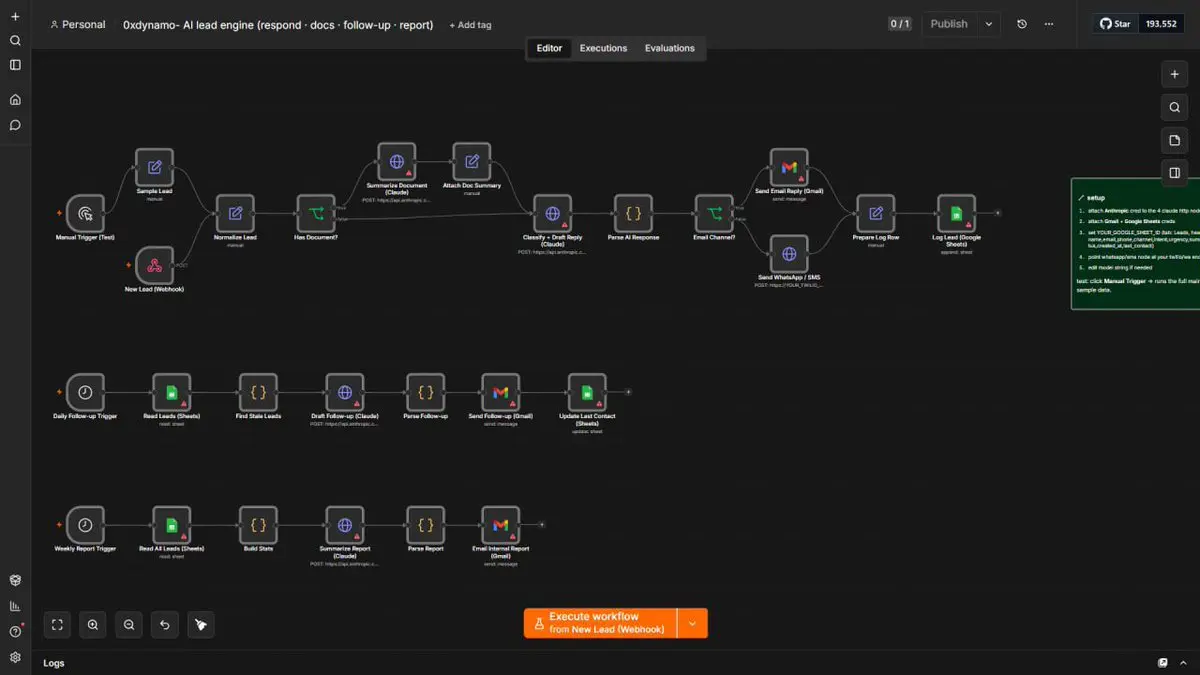This screenshot has width=1200, height=675.
Task: Open the help question mark icon
Action: 15,631
